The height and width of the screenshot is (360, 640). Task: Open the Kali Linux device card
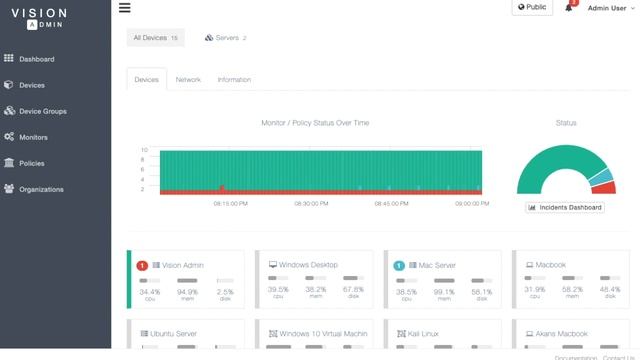point(442,334)
